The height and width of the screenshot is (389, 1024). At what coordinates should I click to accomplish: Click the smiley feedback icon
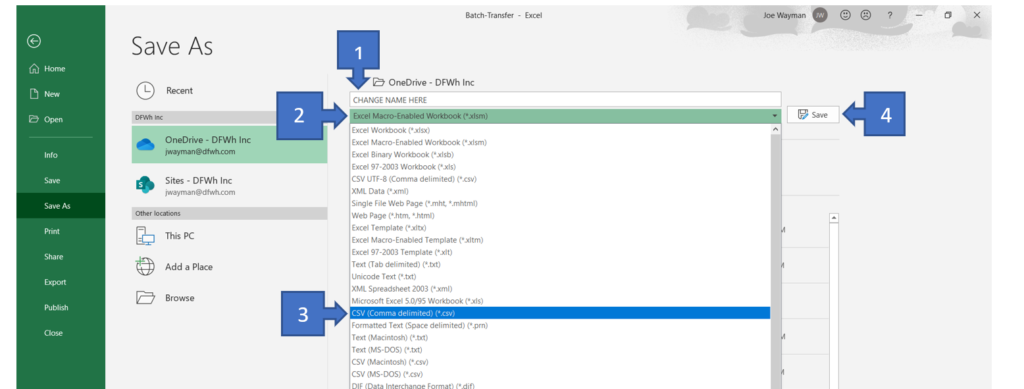coord(846,15)
